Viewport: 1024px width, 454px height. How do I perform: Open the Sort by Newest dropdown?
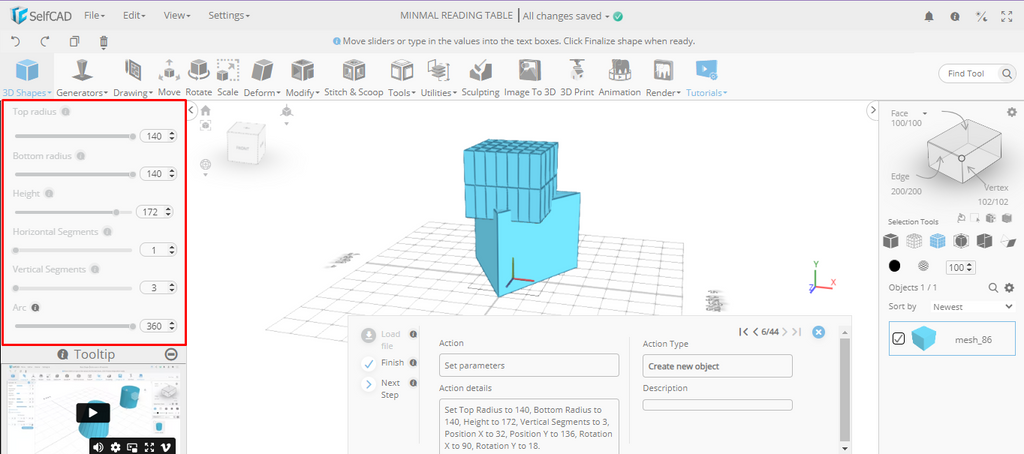tap(972, 306)
